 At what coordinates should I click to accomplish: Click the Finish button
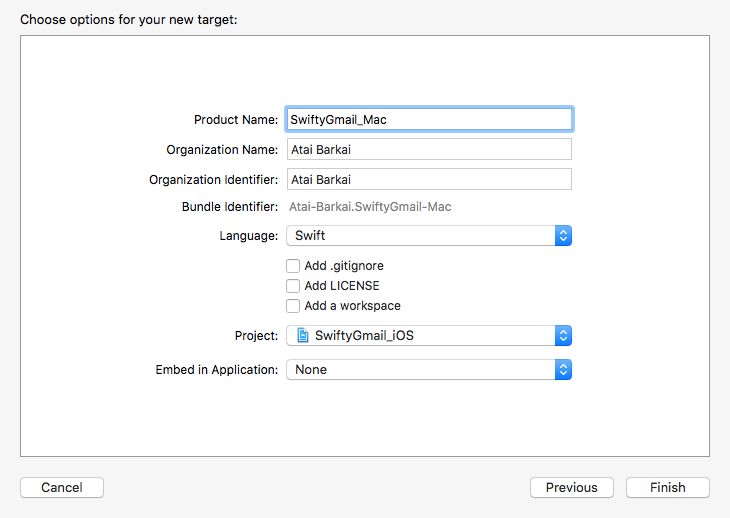[668, 488]
